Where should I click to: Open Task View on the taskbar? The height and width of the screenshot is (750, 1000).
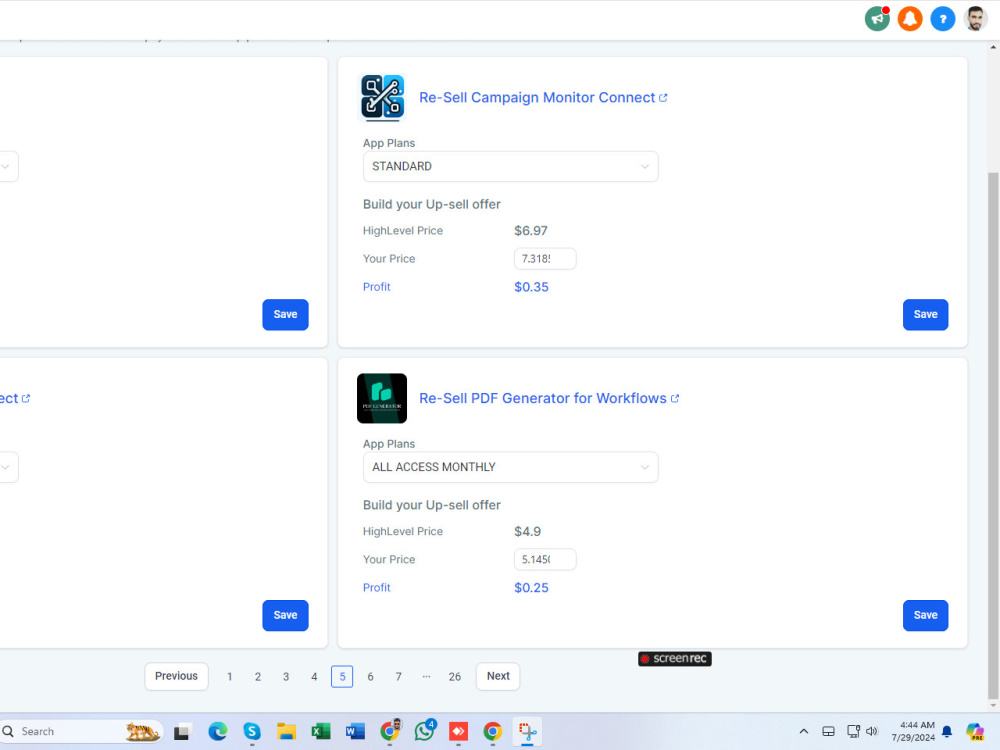point(182,732)
